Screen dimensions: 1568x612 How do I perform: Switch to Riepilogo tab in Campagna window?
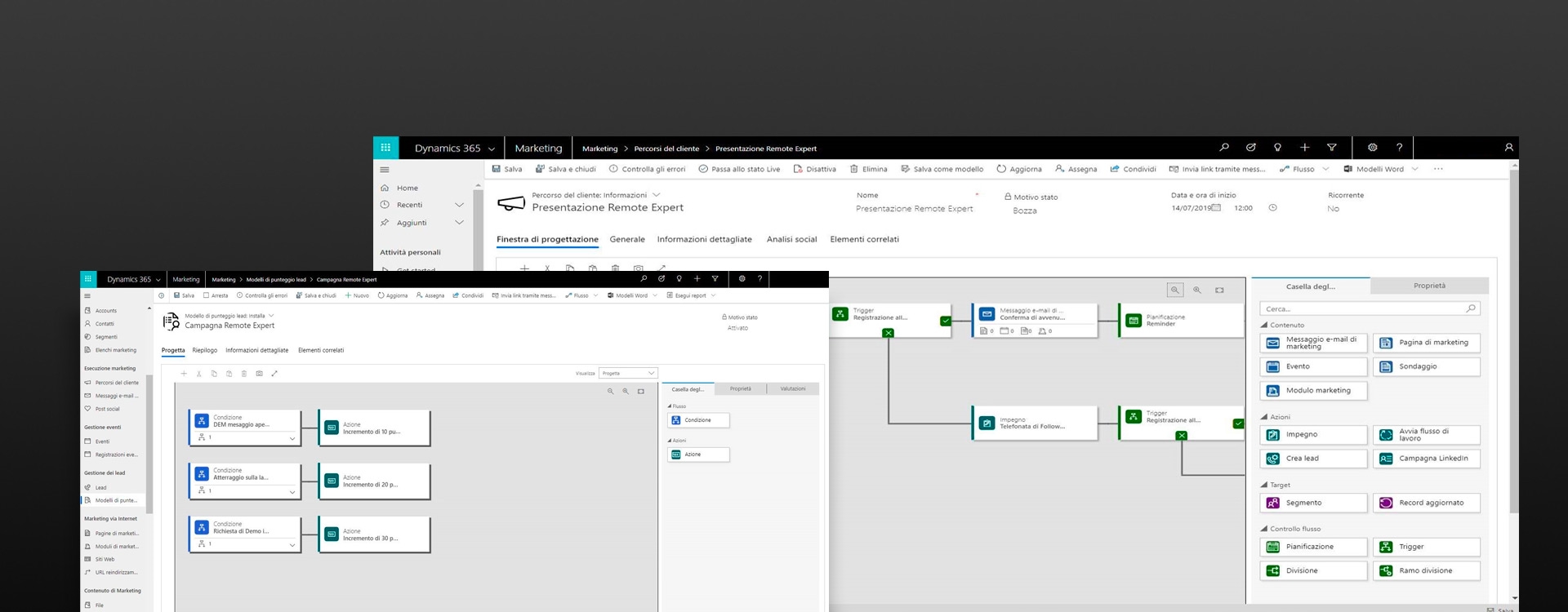pos(205,350)
